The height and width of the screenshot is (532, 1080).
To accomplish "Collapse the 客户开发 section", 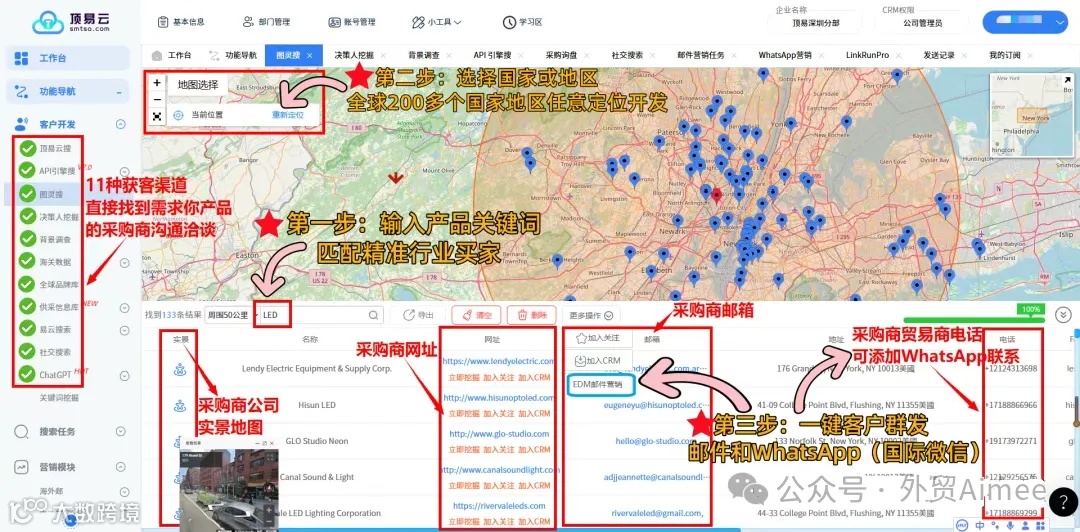I will (x=121, y=125).
